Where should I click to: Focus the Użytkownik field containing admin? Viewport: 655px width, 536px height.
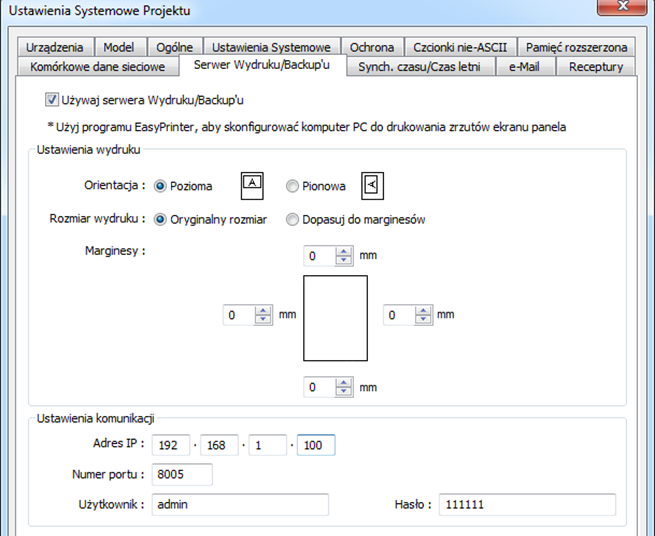[240, 504]
